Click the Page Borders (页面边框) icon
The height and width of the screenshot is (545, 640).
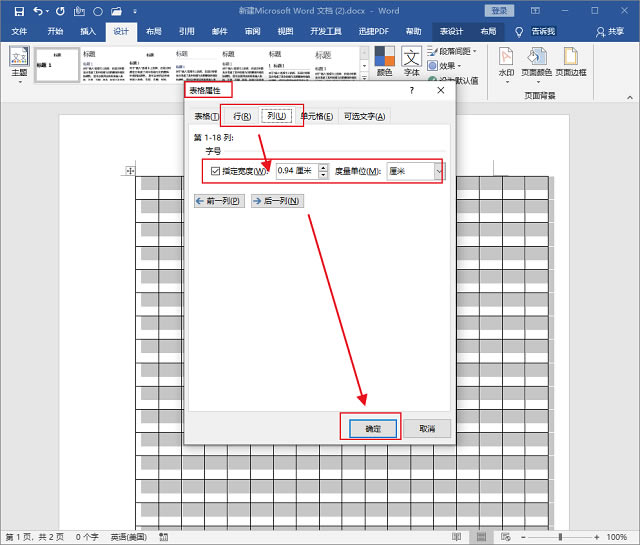(571, 56)
